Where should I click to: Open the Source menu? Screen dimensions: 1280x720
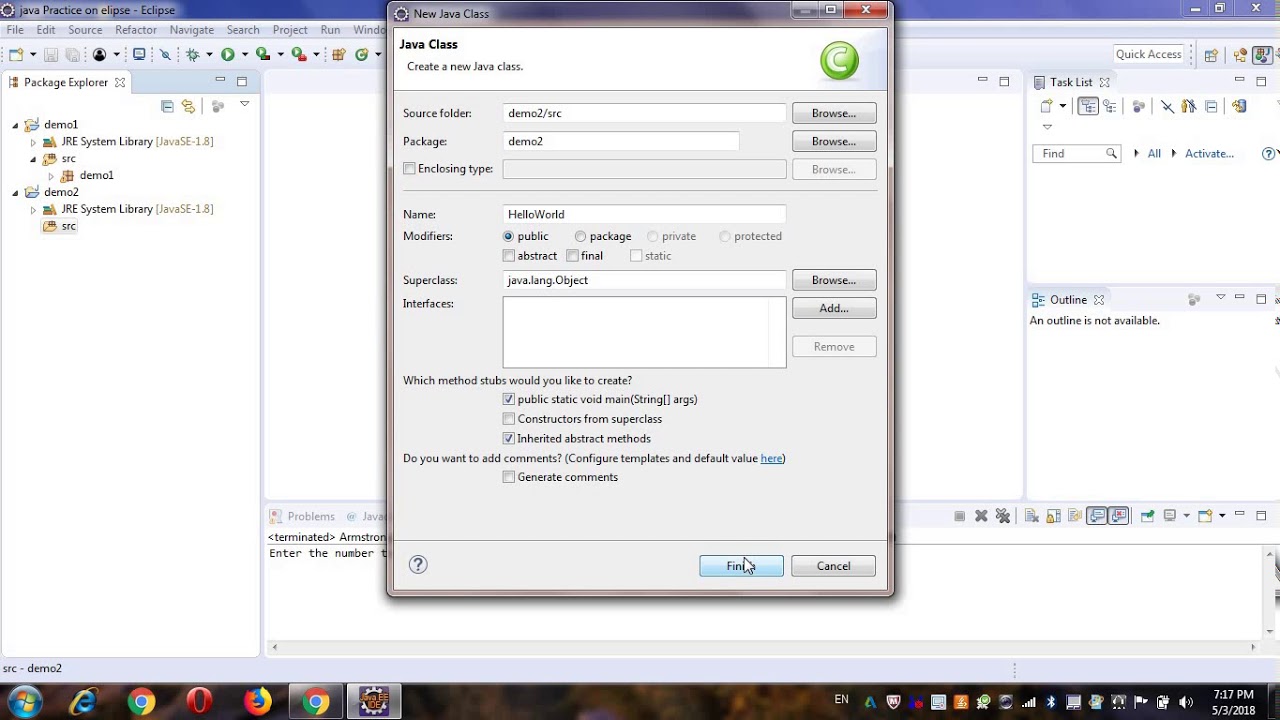(85, 30)
